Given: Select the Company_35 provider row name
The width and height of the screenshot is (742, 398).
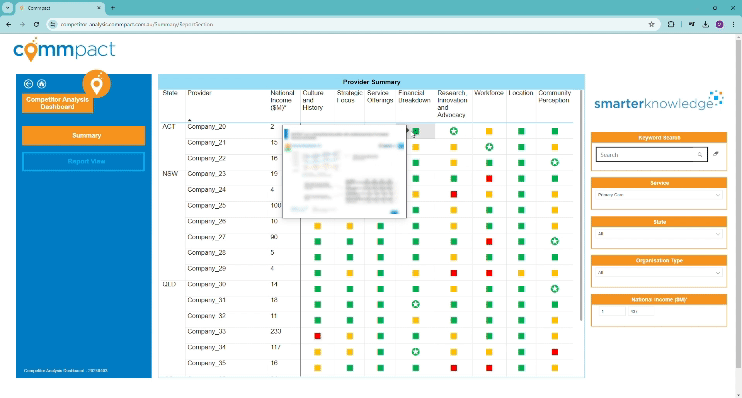Looking at the screenshot, I should click(207, 363).
